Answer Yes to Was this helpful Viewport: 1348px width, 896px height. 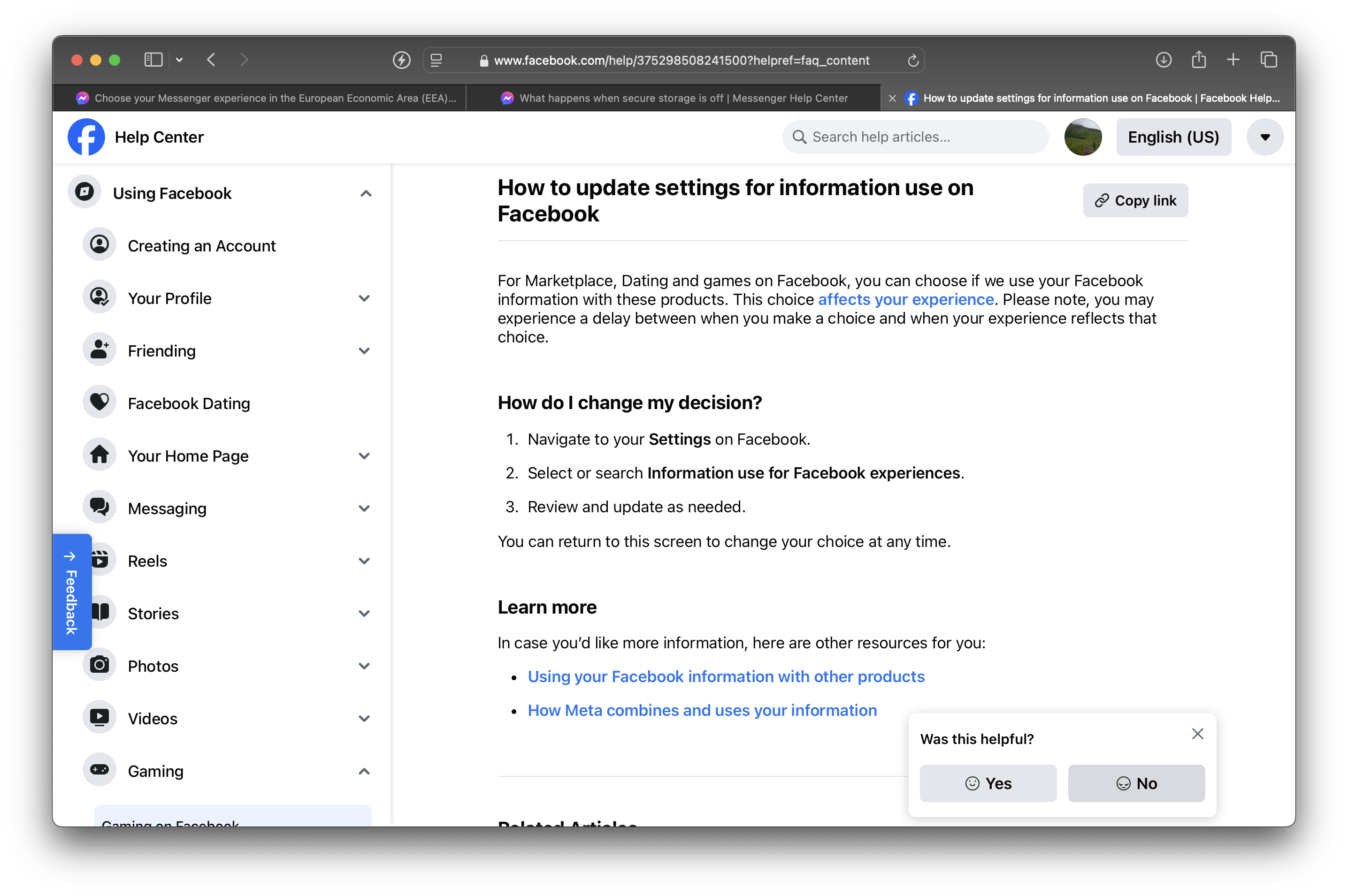click(x=988, y=783)
